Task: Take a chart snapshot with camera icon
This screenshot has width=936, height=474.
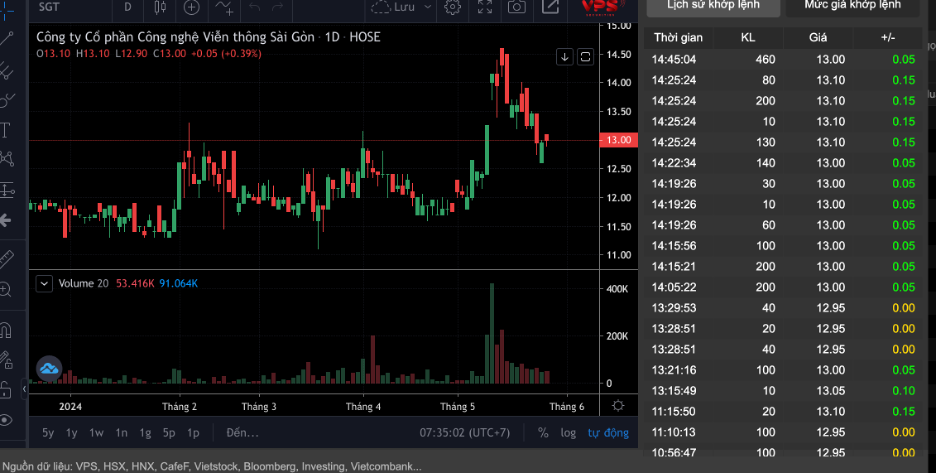Action: [x=517, y=7]
